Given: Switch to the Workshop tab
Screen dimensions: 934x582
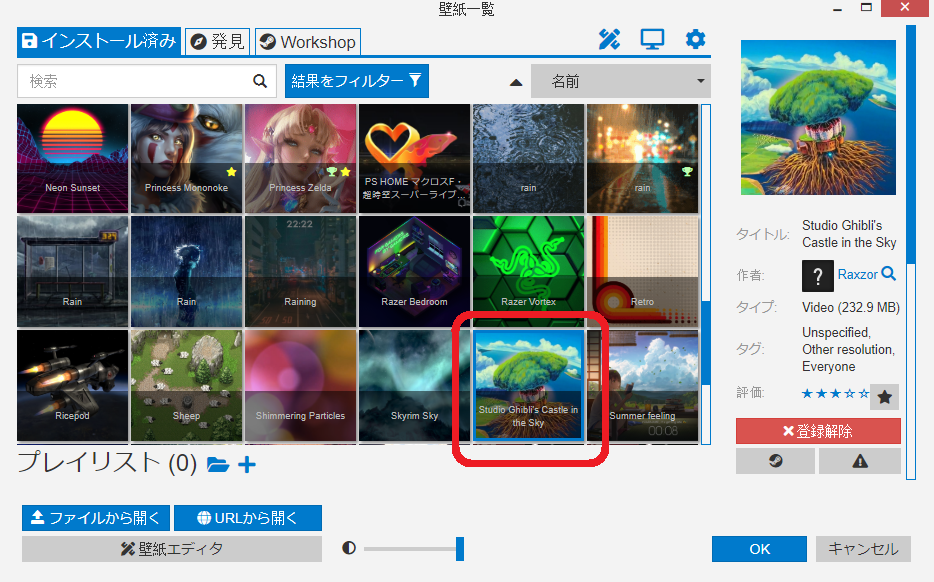Looking at the screenshot, I should [308, 42].
